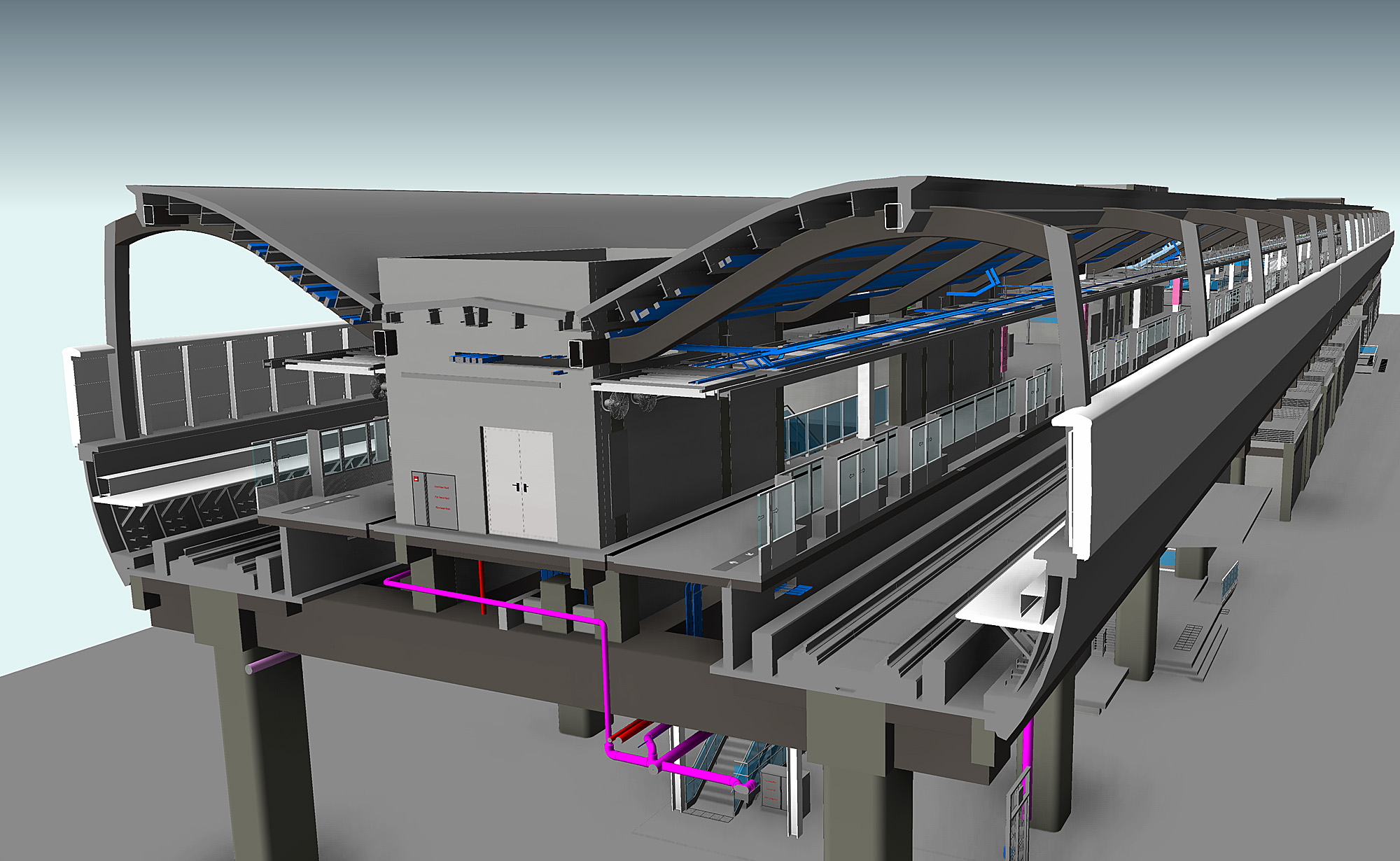The height and width of the screenshot is (861, 1400).
Task: Click the purple pipe stub through the left column
Action: click(272, 662)
